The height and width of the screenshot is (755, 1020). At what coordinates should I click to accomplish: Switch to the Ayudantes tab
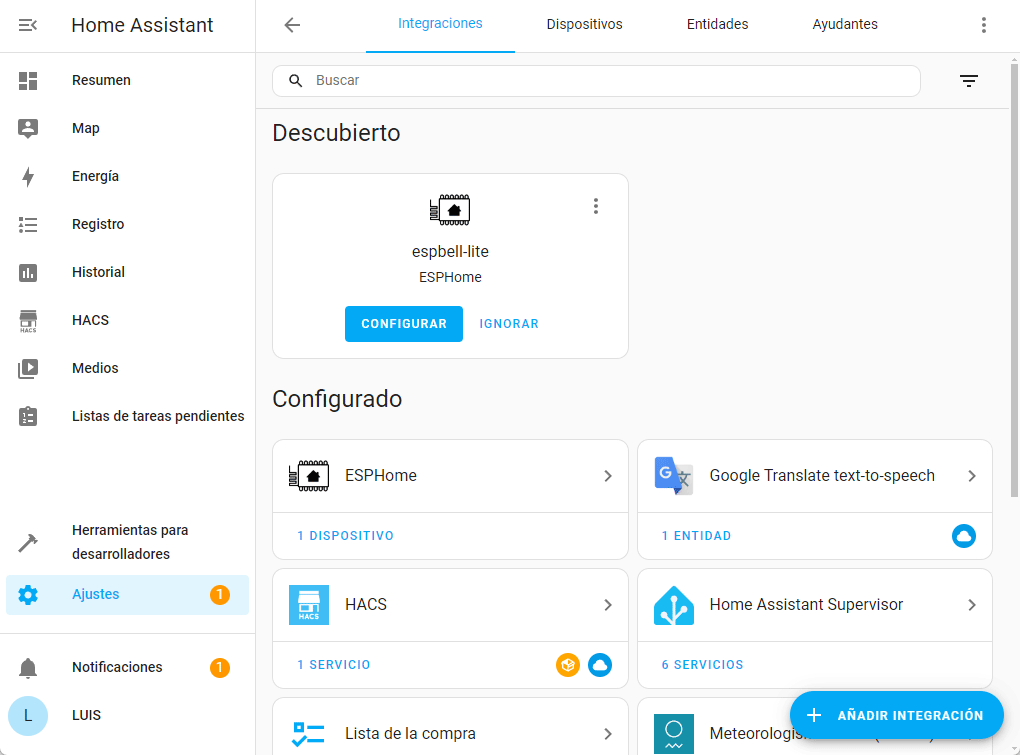click(845, 25)
